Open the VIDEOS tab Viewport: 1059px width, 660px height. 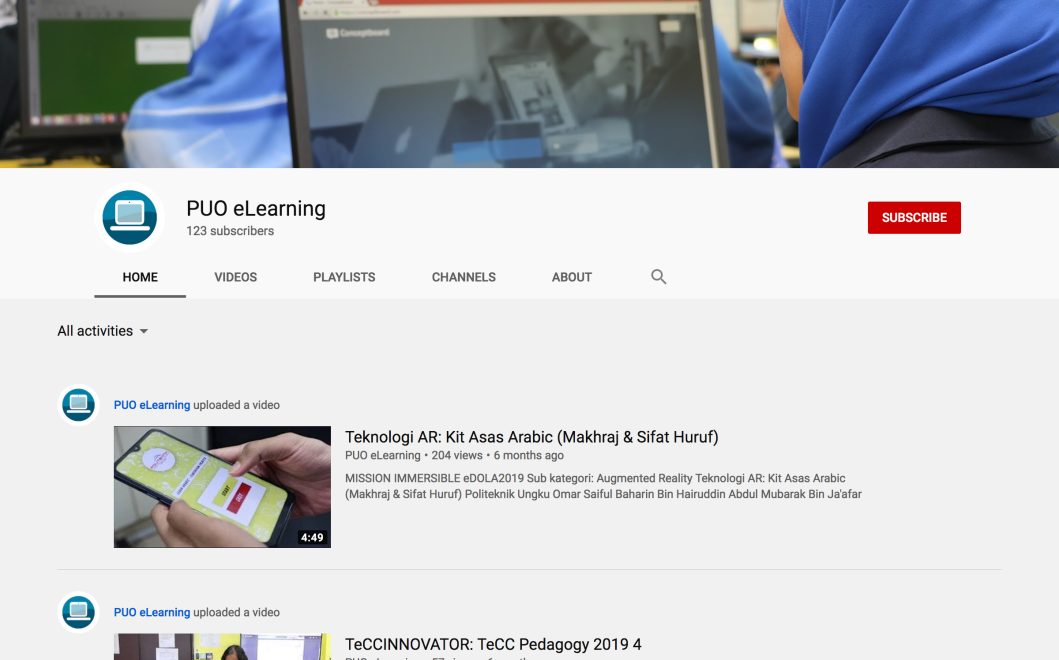[235, 277]
